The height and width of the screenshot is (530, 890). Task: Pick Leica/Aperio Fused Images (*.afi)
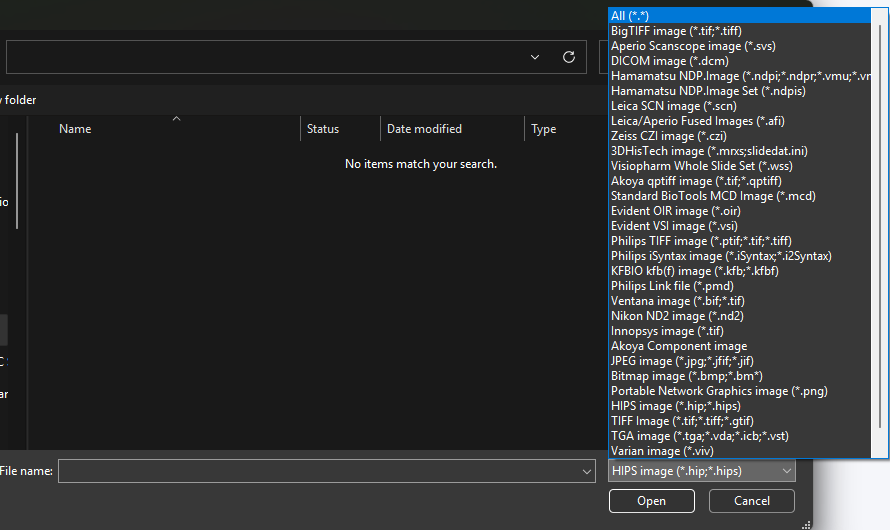coord(740,121)
